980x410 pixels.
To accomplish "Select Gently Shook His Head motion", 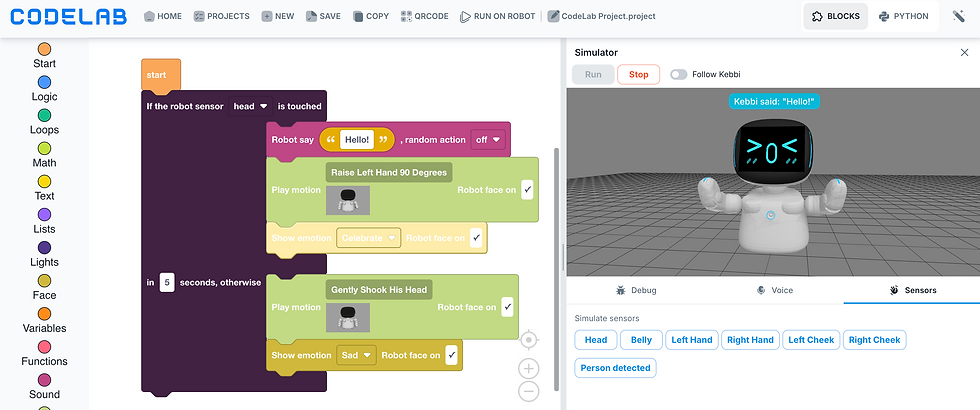I will click(x=379, y=290).
